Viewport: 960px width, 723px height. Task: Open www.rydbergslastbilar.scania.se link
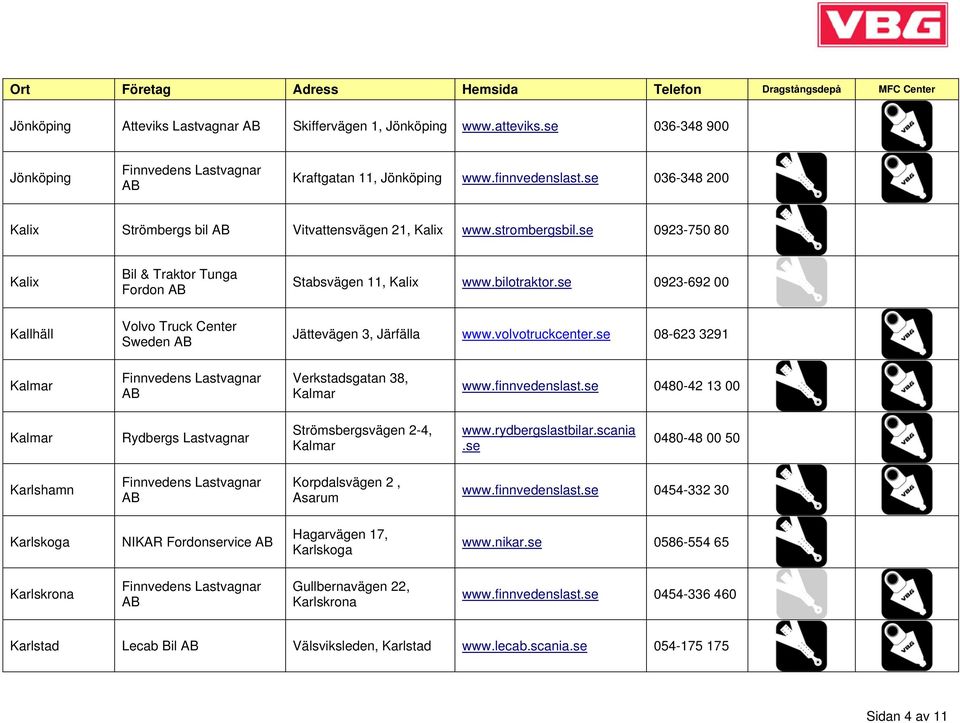(549, 438)
